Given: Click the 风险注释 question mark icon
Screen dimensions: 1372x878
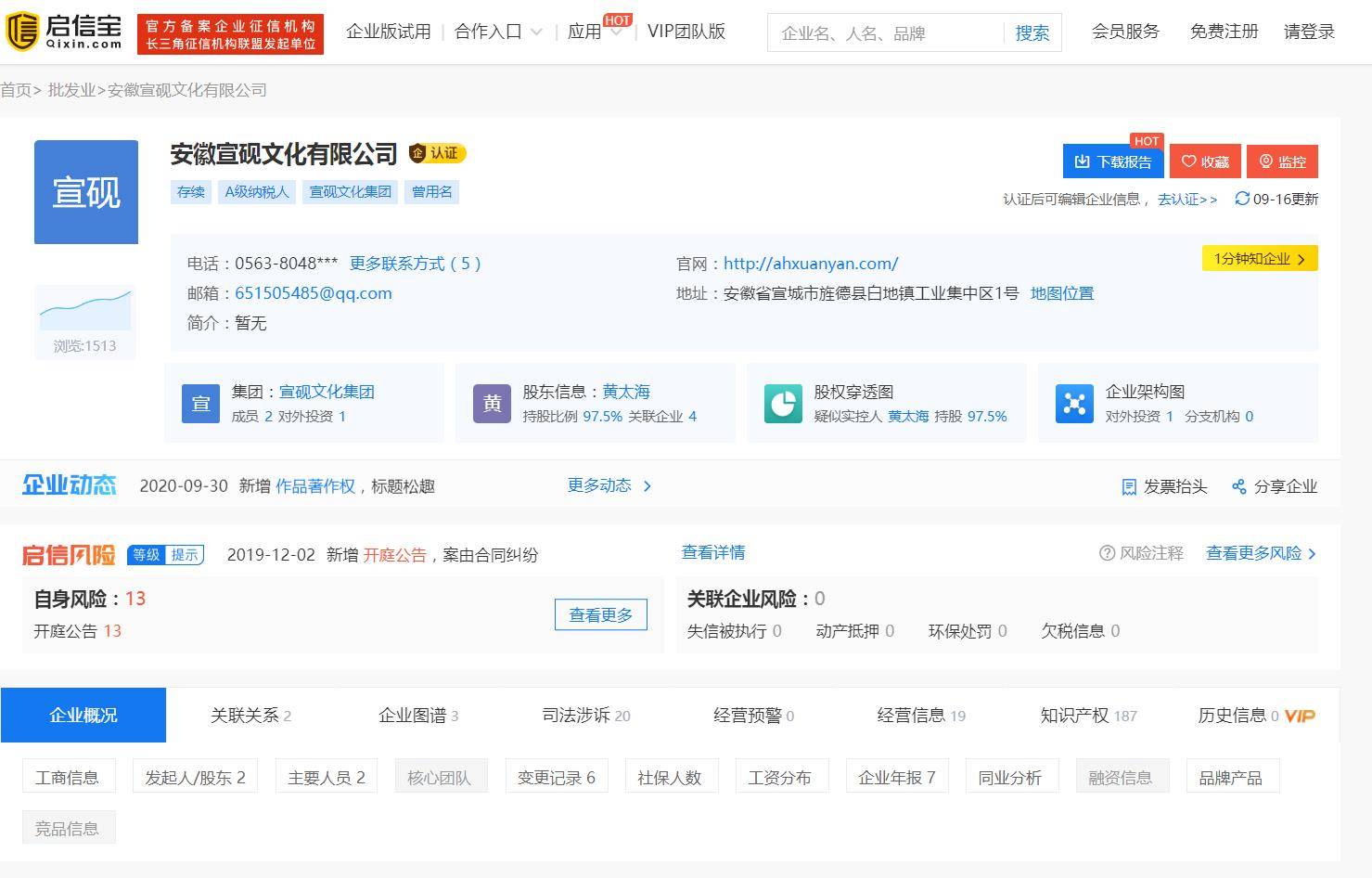Looking at the screenshot, I should (1107, 553).
